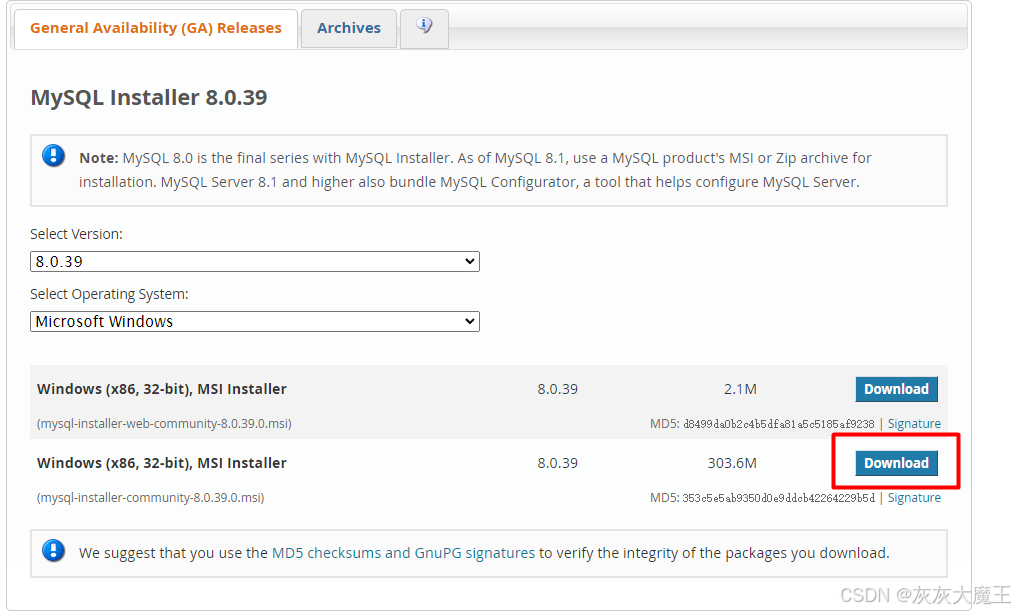The width and height of the screenshot is (1015, 613).
Task: Select MD5 hash starting with d8499da0
Action: (x=779, y=424)
